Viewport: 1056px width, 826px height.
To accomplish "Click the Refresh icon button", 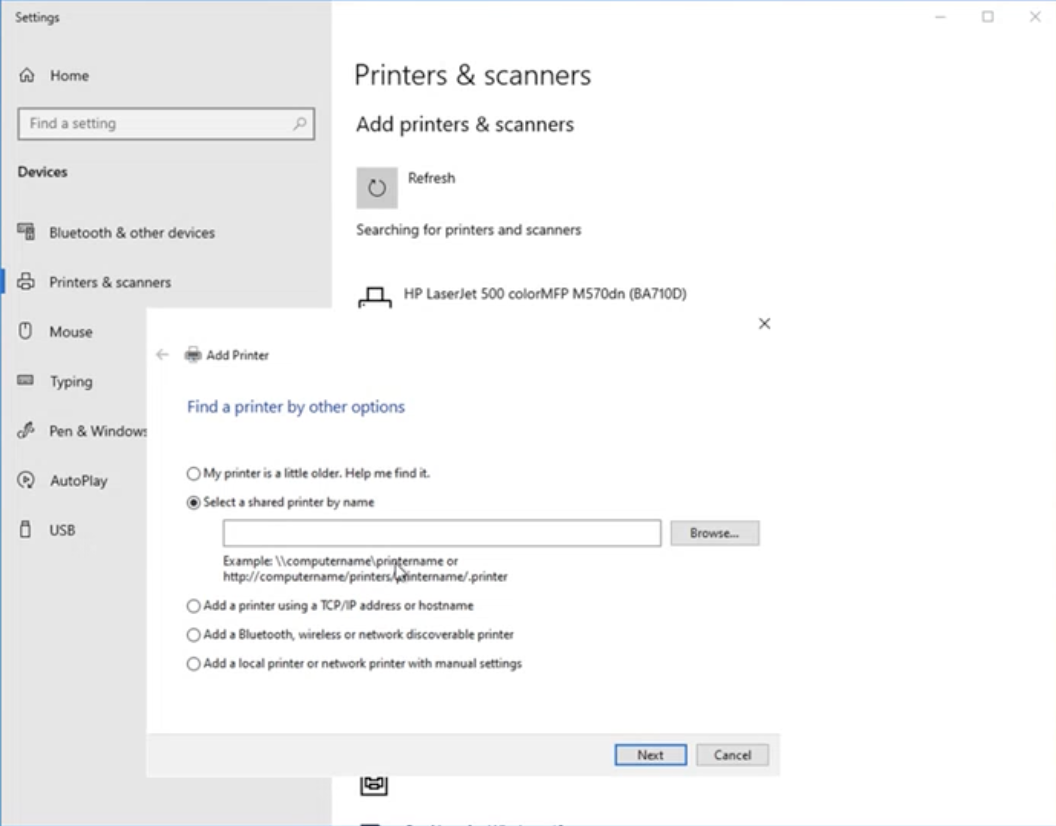I will point(377,188).
